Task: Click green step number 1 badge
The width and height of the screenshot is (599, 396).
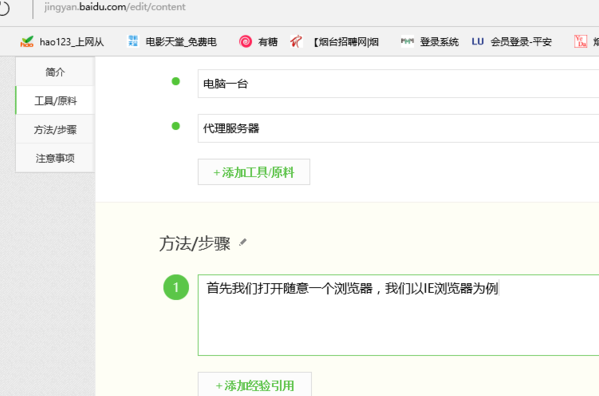Action: click(x=176, y=287)
